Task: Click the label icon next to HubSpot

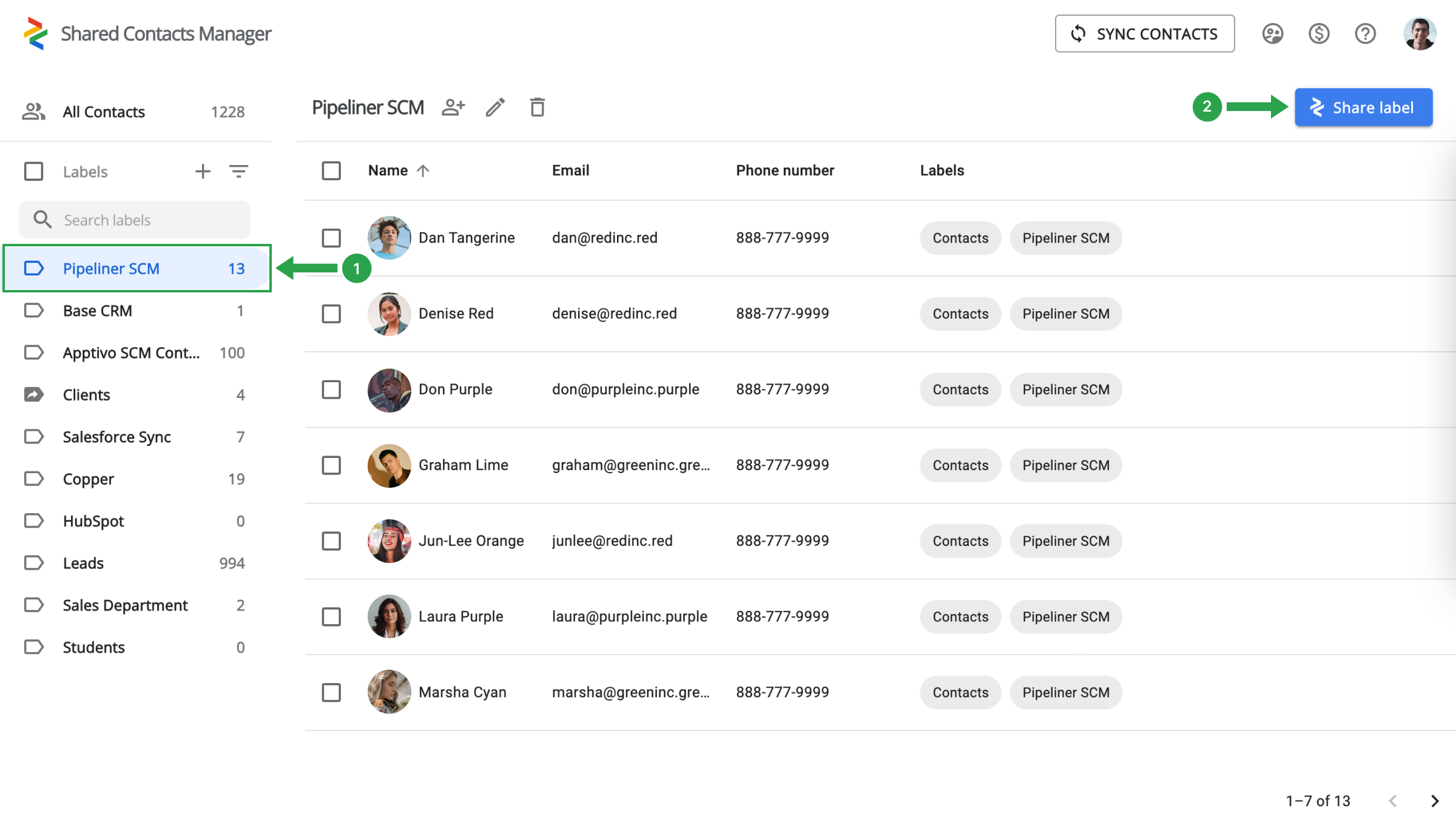Action: (33, 521)
